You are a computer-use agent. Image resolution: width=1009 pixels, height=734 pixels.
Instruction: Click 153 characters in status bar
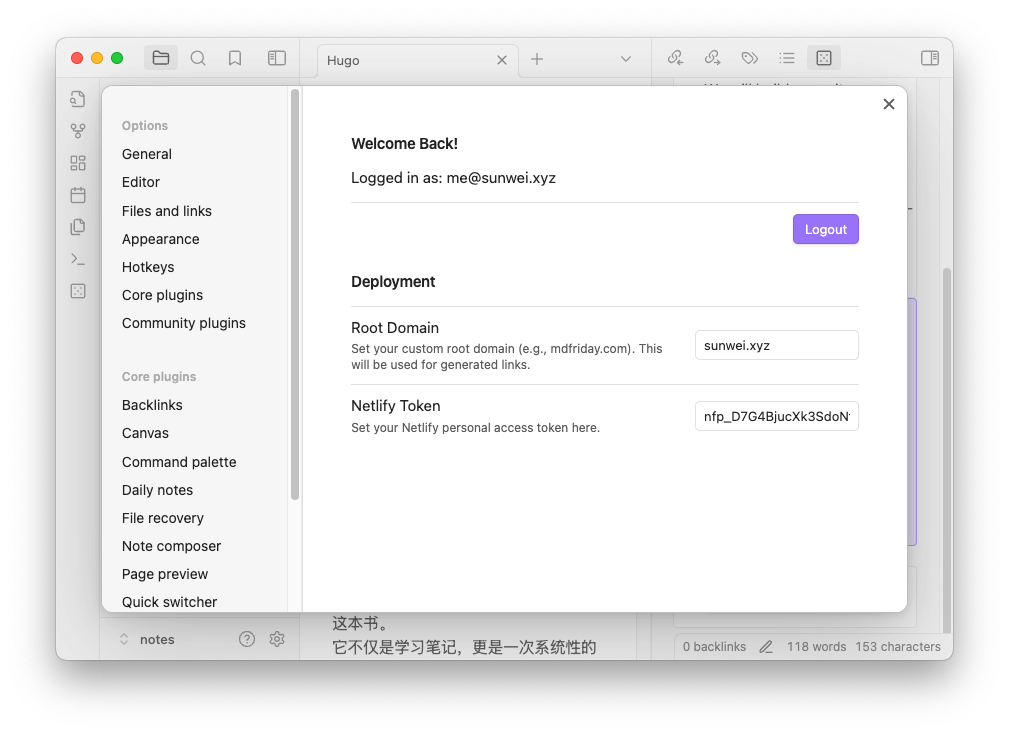898,647
